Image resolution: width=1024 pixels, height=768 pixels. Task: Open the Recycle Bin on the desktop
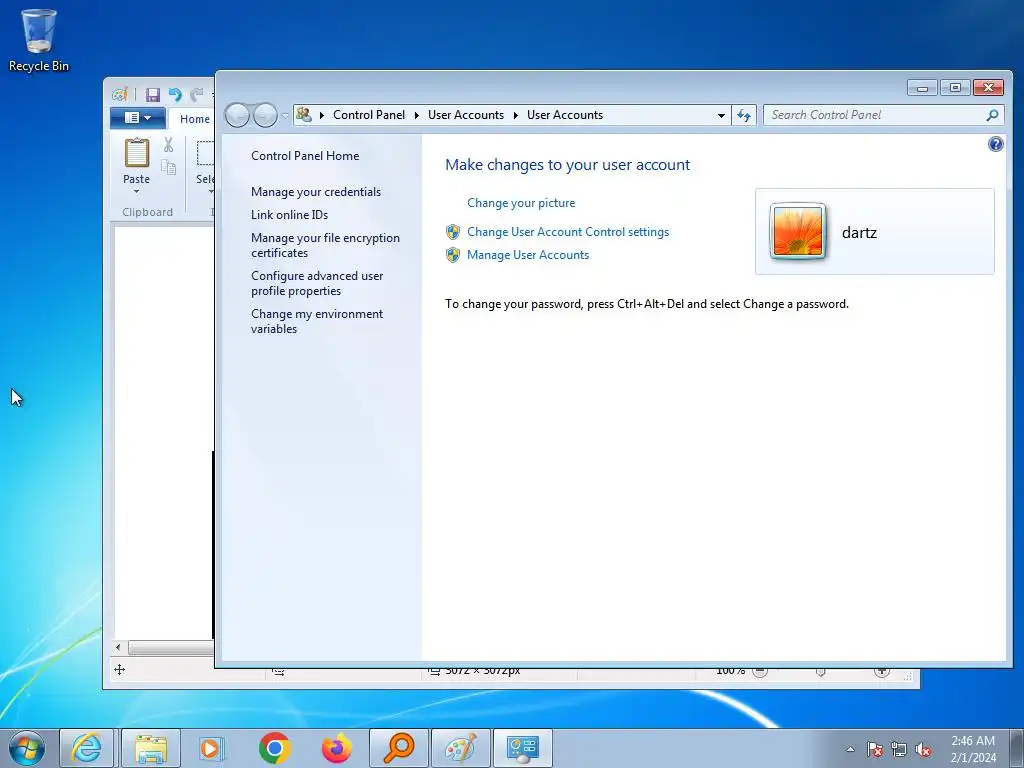pos(39,39)
